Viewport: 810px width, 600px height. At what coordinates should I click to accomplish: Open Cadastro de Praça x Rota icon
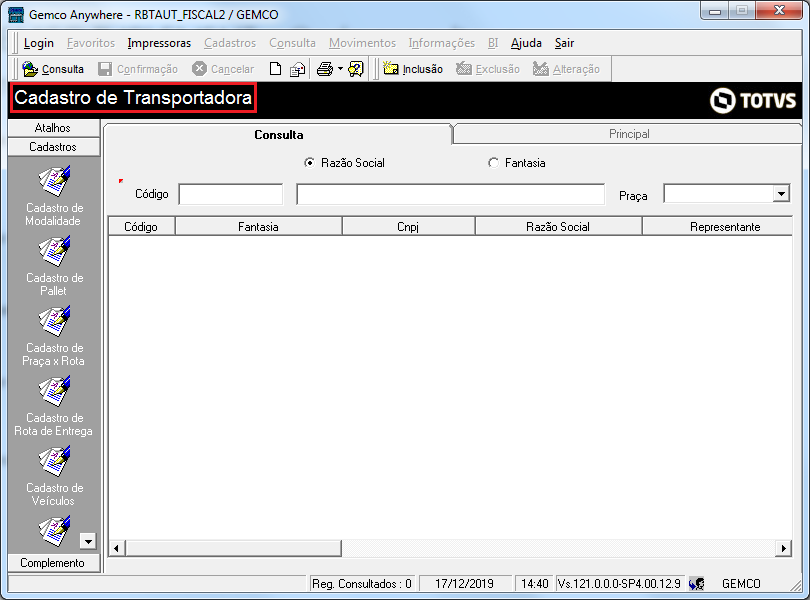(x=54, y=321)
